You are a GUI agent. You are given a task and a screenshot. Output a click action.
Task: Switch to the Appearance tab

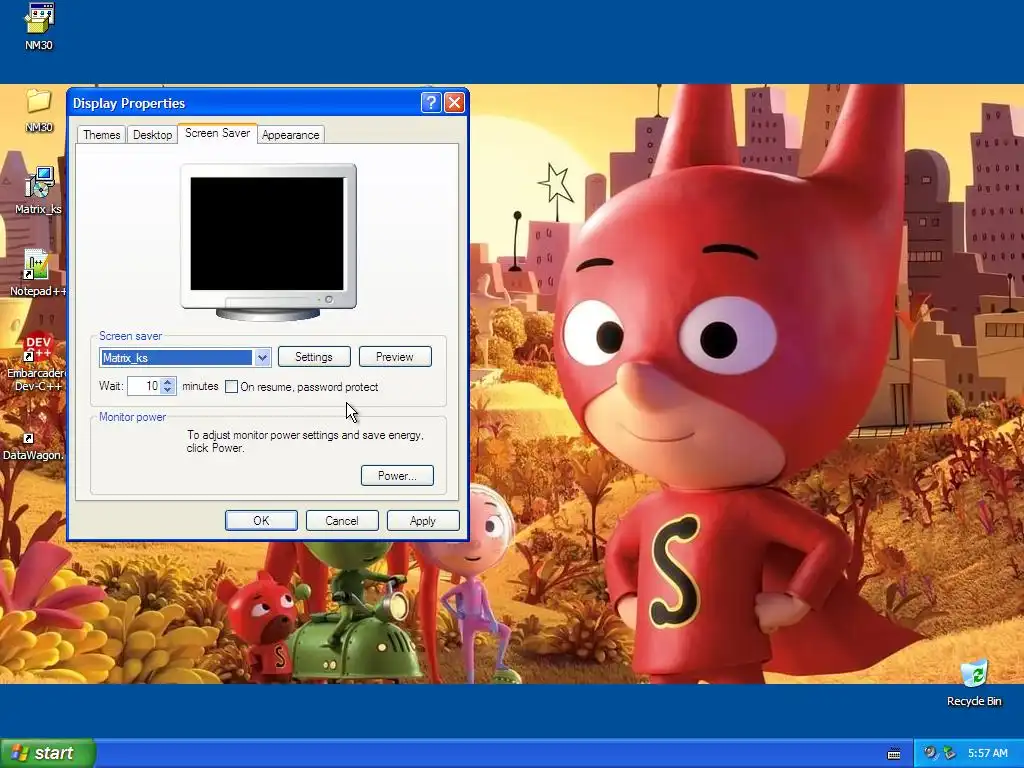pos(291,135)
